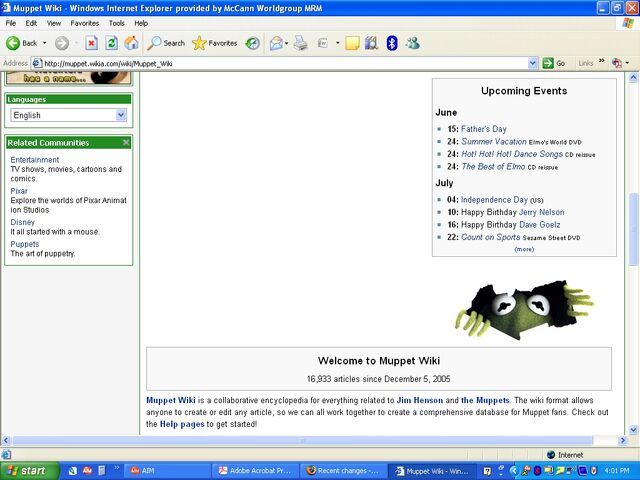The width and height of the screenshot is (640, 480).
Task: Stop page loading with red X icon
Action: [91, 43]
